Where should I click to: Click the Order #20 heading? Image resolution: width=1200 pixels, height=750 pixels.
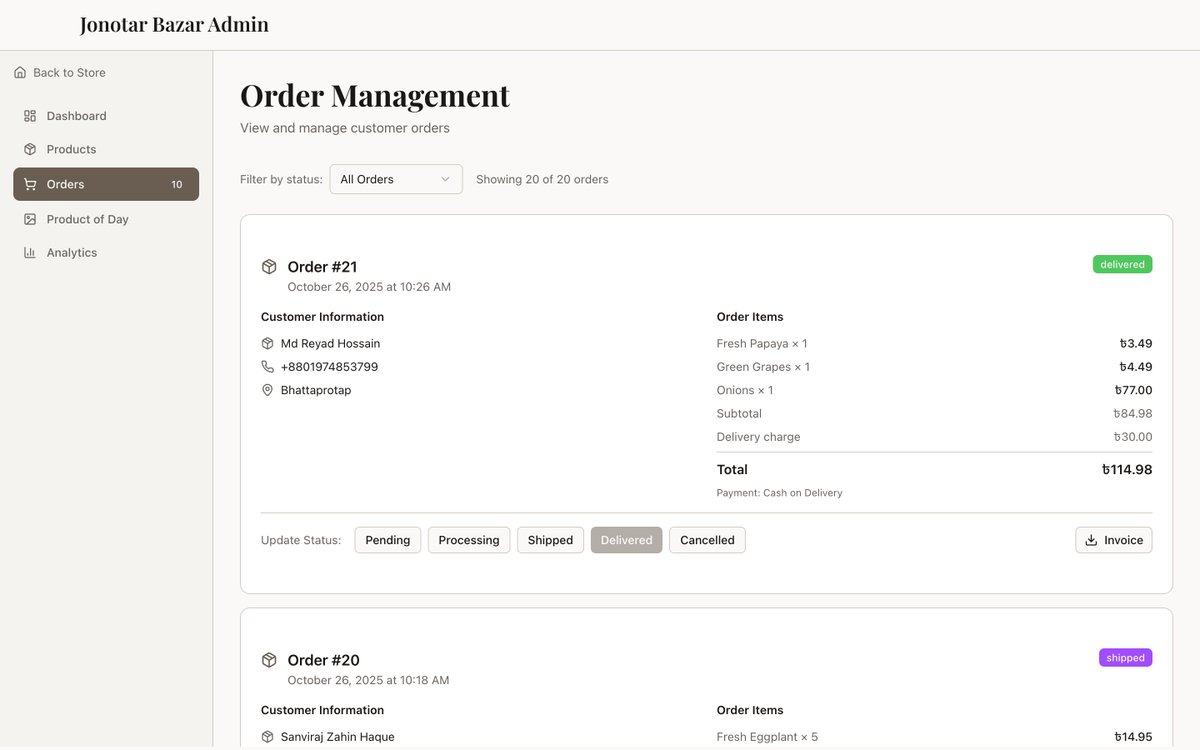tap(323, 660)
